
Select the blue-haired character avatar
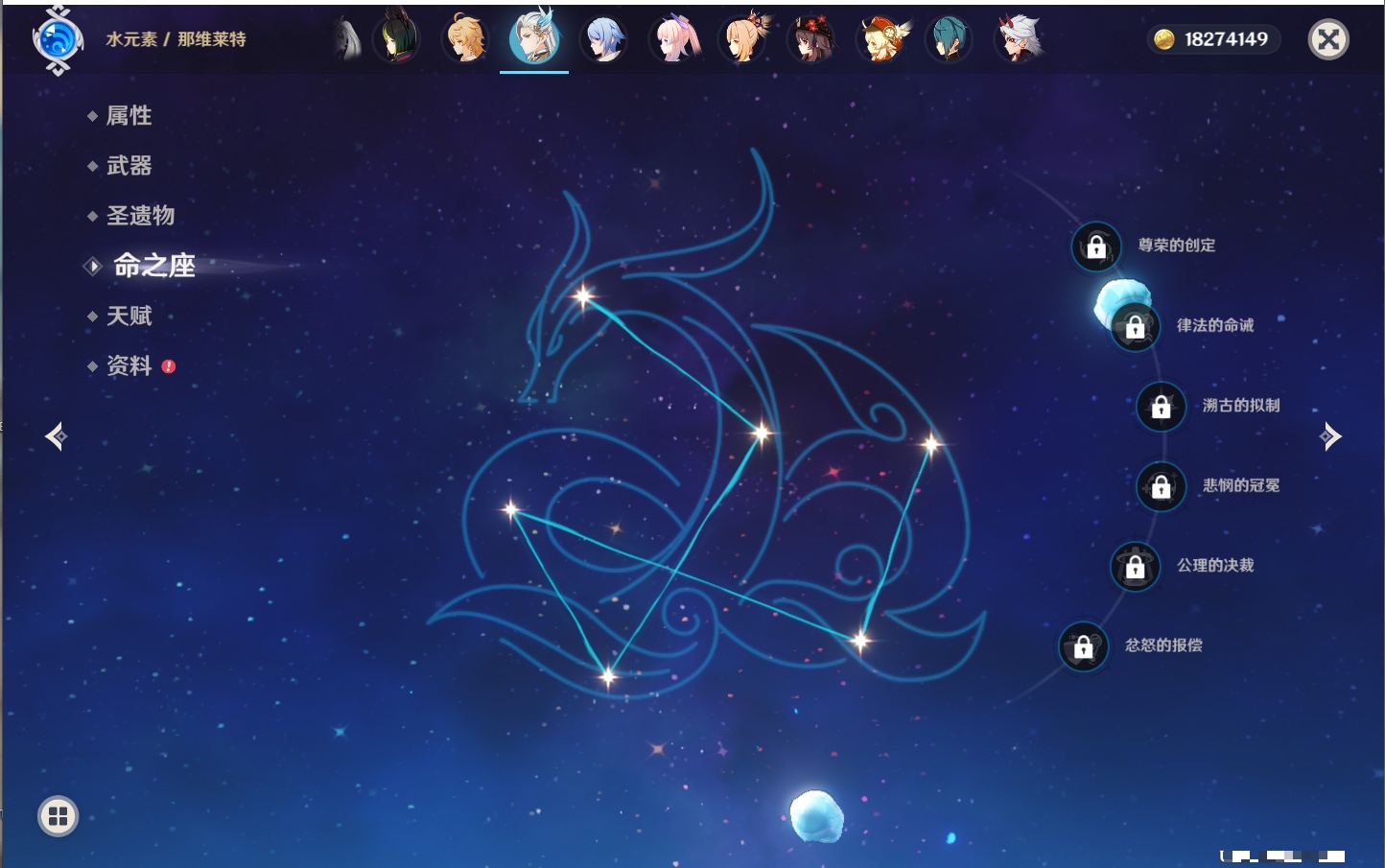604,39
